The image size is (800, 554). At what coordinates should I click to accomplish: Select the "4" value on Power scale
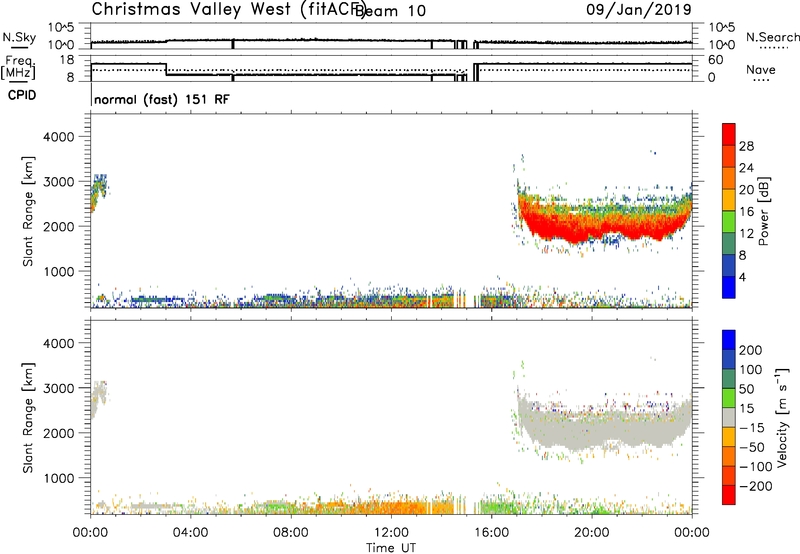tap(742, 277)
